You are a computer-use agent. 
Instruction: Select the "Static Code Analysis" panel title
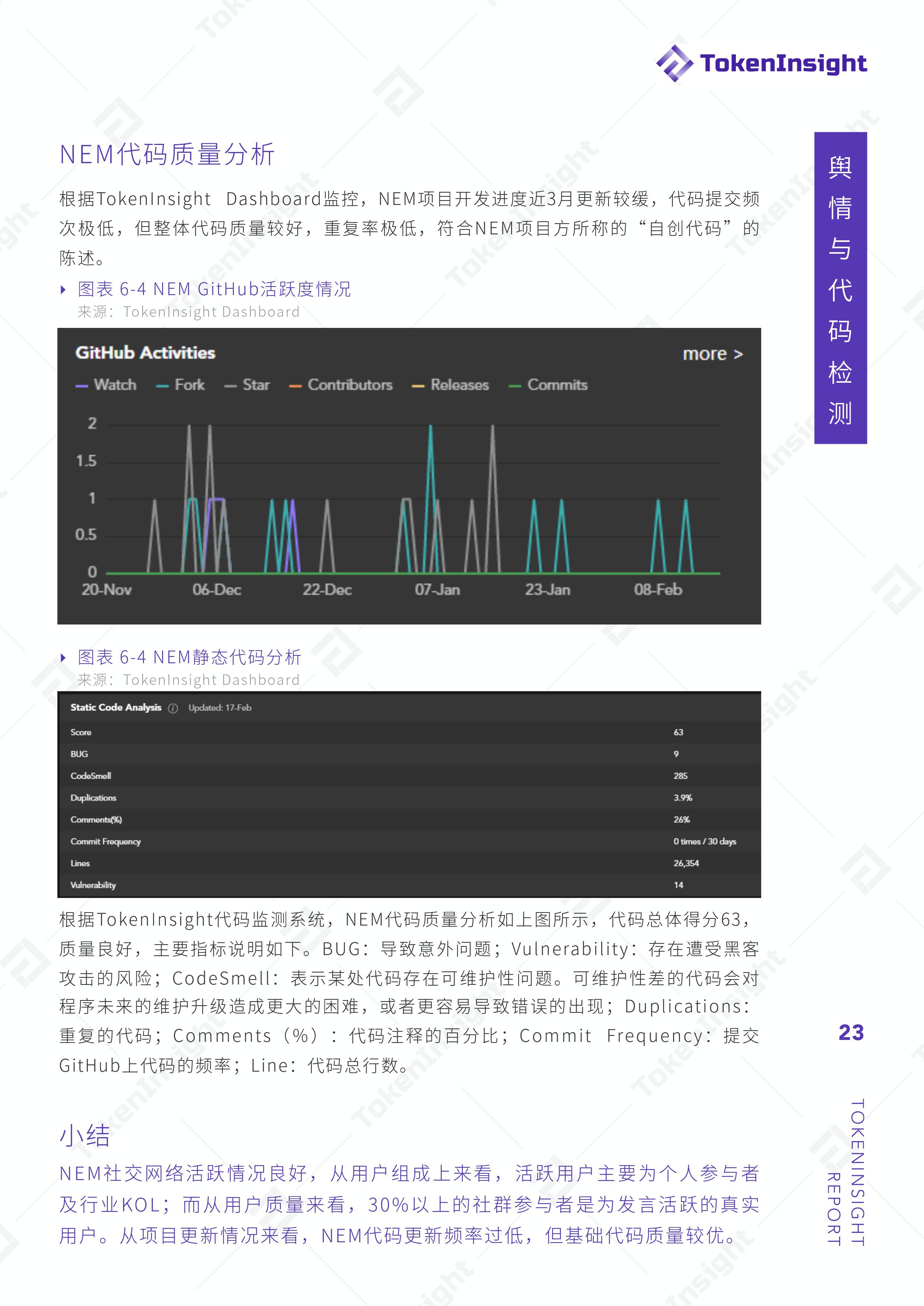[x=116, y=707]
